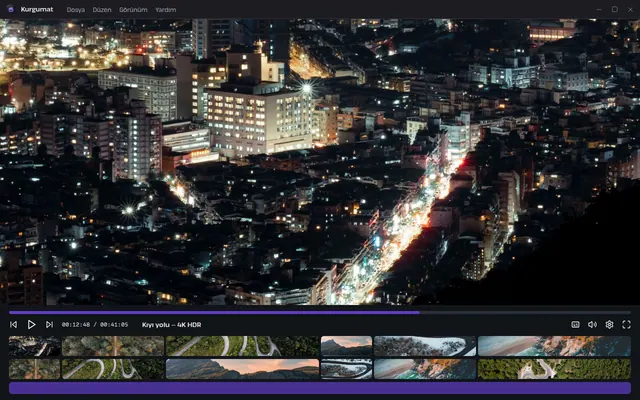Seek by clicking the purple progress bar

pyautogui.click(x=320, y=313)
